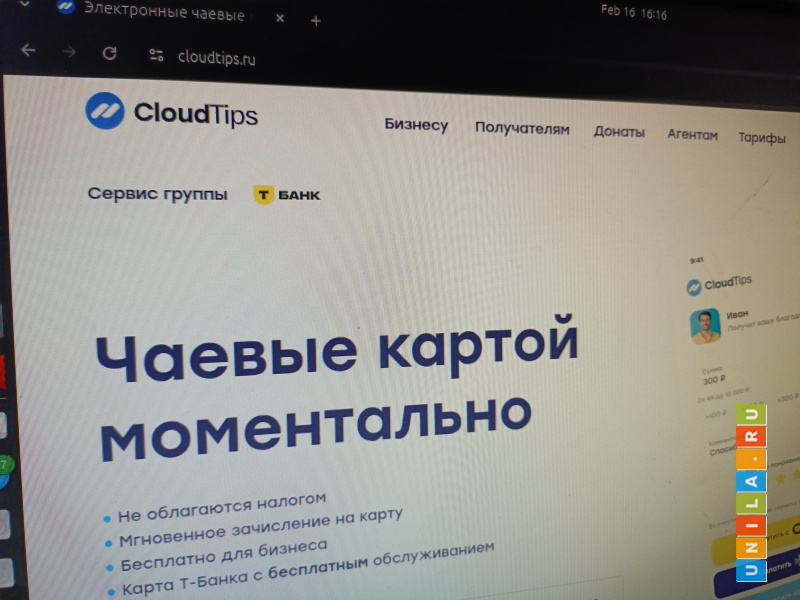800x600 pixels.
Task: Click the T-Банк yellow shield logo
Action: 264,195
